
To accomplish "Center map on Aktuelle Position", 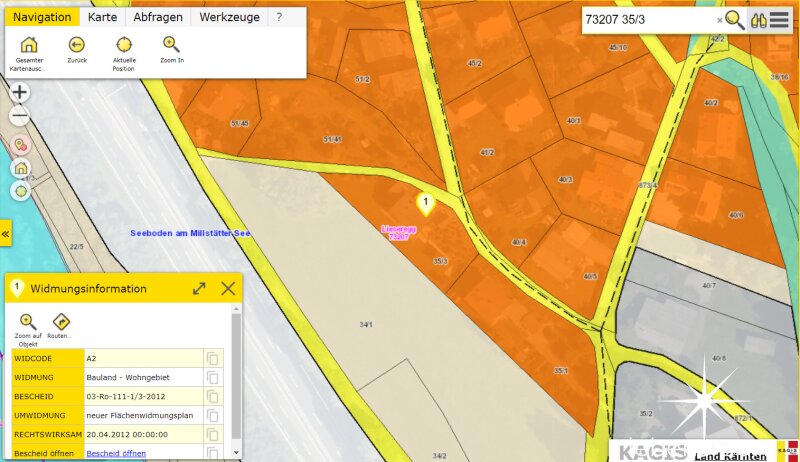I will 124,54.
